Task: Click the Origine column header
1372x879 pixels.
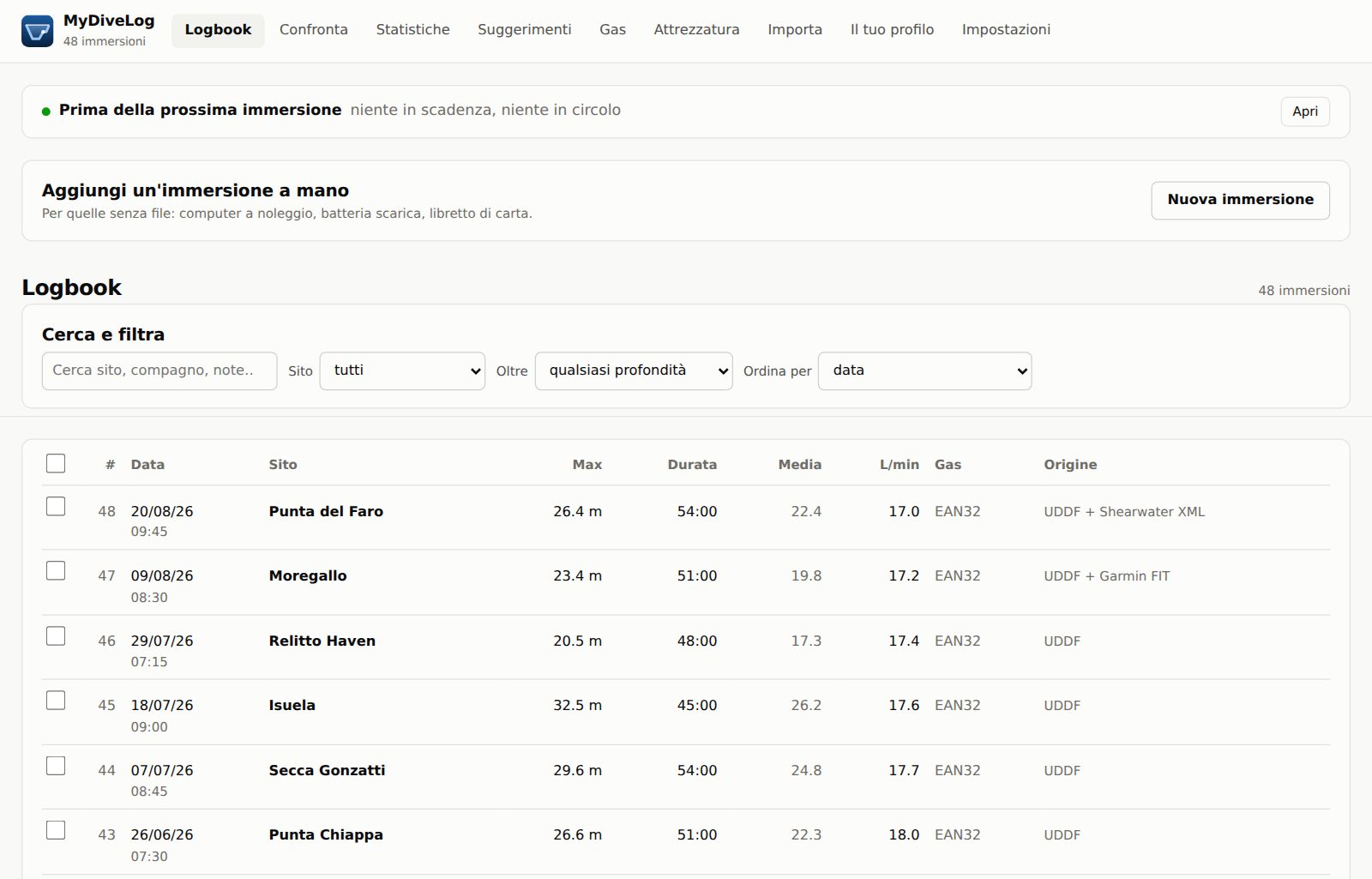Action: click(x=1070, y=465)
